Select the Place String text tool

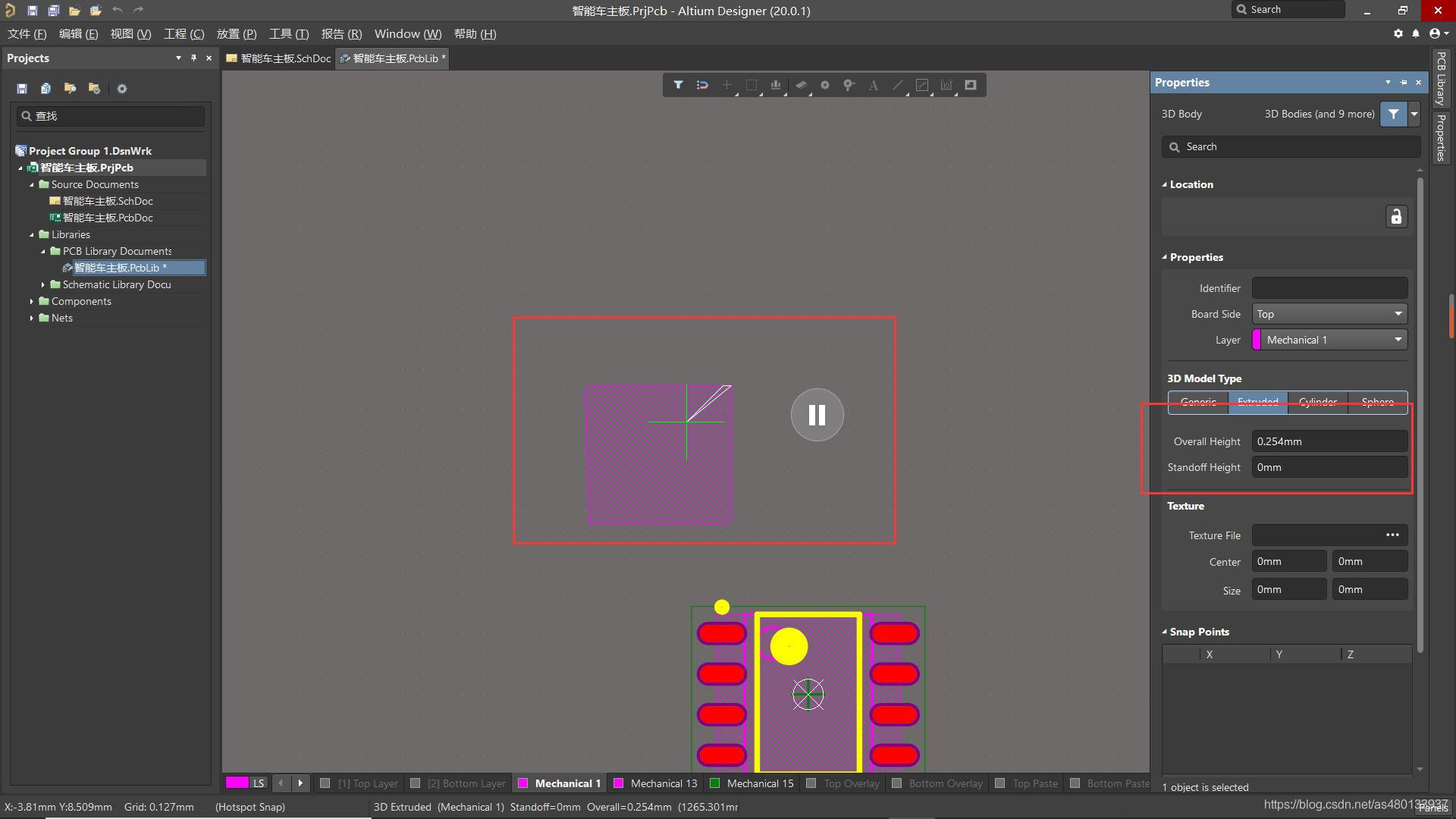[873, 85]
